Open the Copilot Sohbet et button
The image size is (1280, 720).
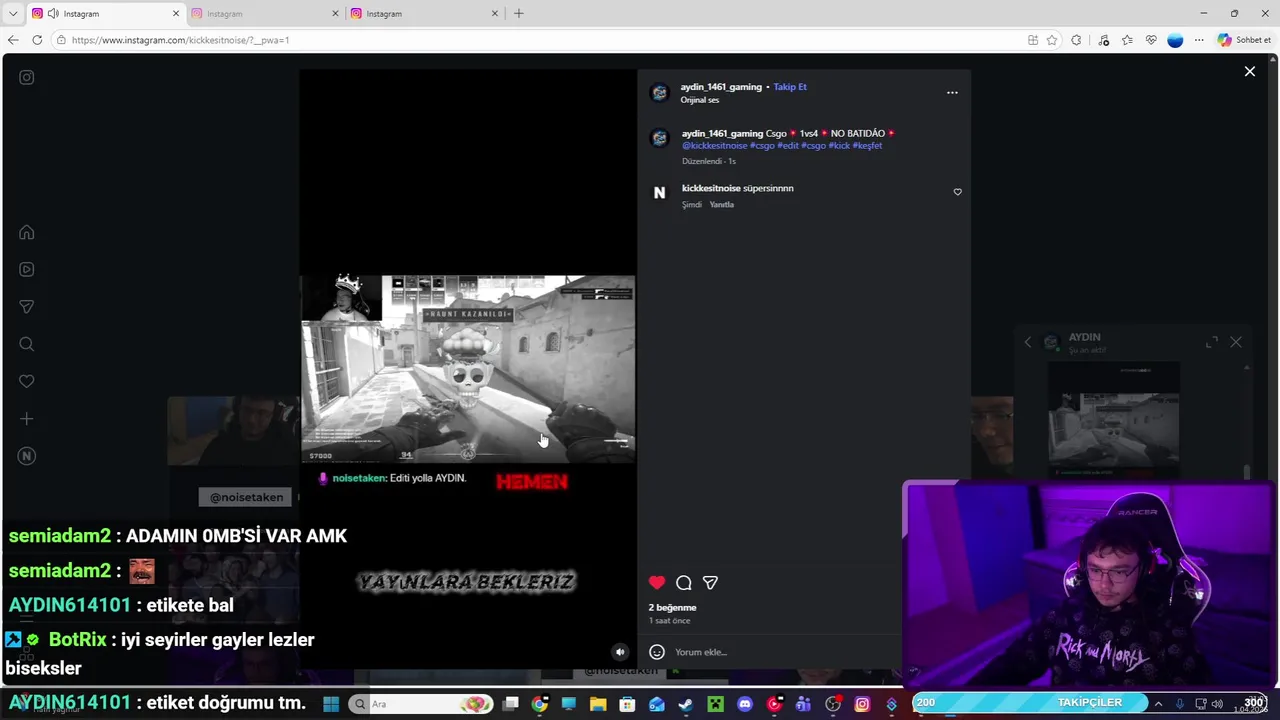click(x=1244, y=40)
